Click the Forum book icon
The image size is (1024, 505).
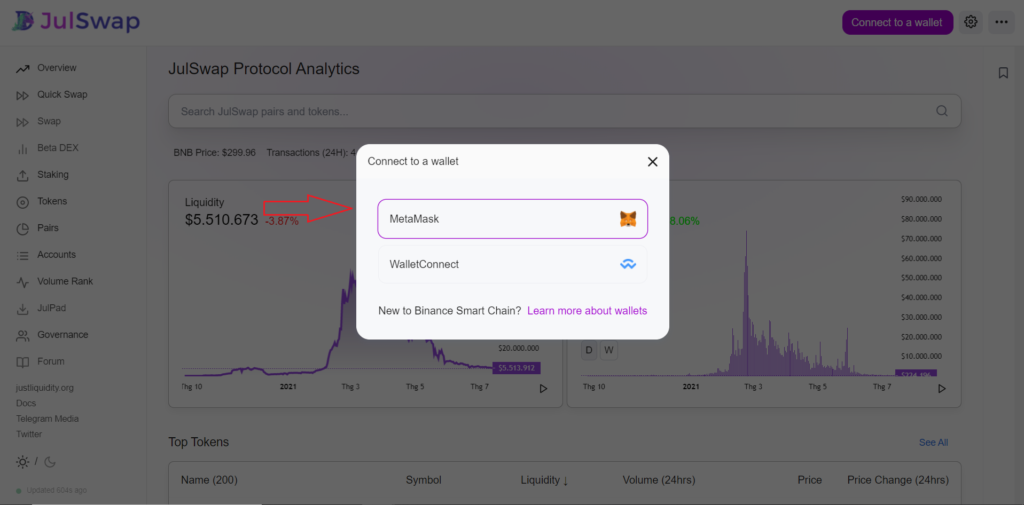pos(23,363)
